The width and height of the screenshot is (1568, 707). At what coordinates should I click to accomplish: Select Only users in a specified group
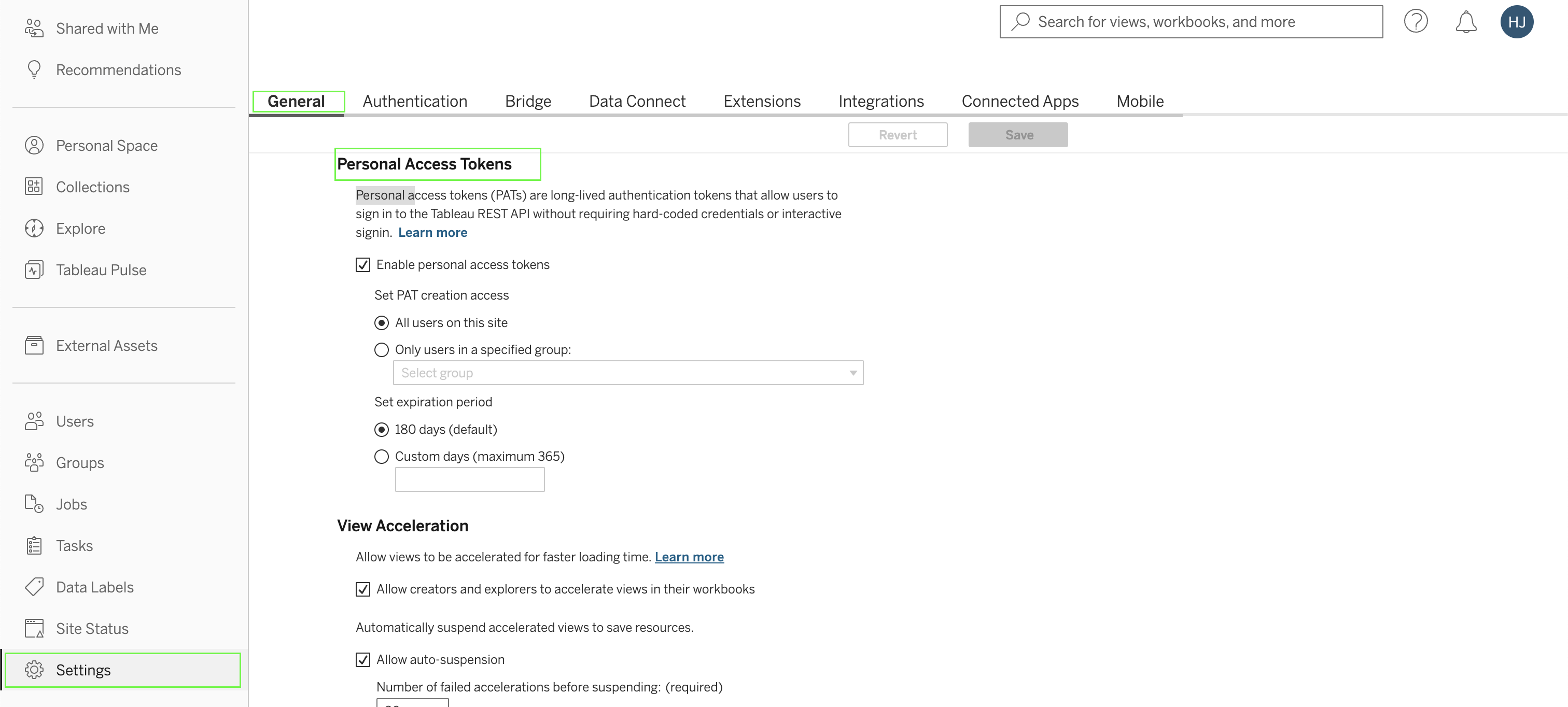click(x=382, y=350)
